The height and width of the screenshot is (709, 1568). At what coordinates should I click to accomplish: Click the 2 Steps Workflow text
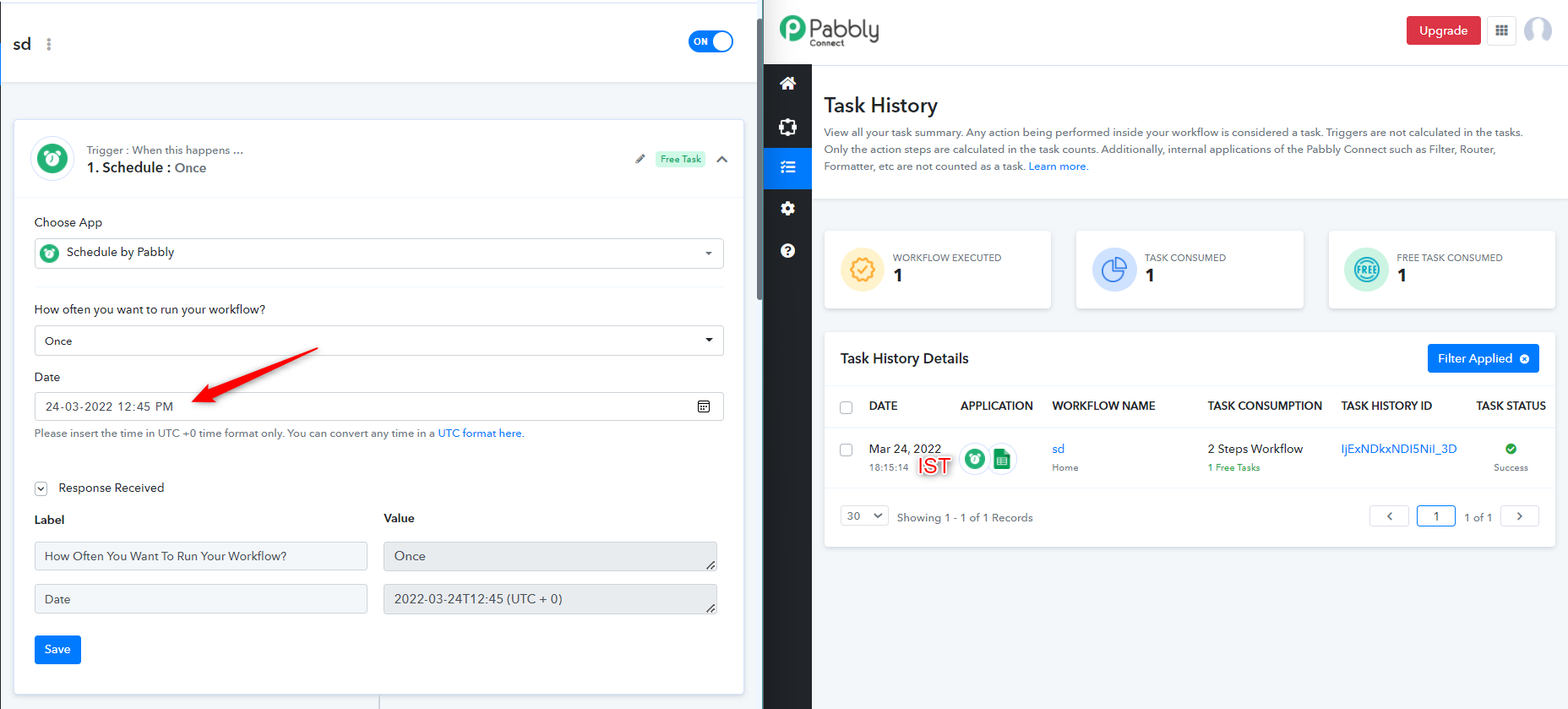tap(1255, 449)
